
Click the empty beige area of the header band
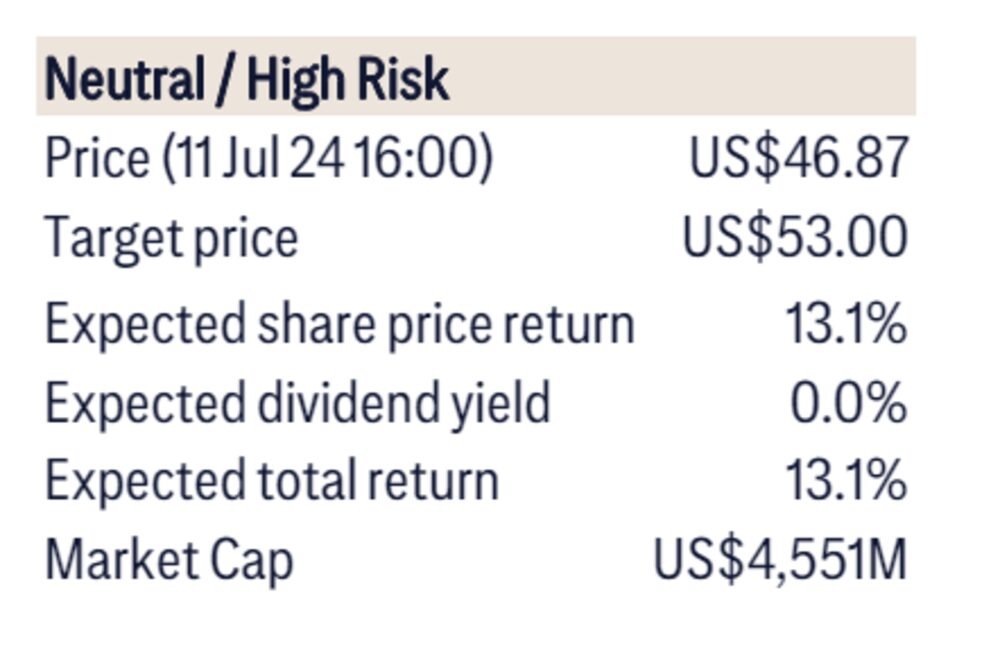[680, 77]
